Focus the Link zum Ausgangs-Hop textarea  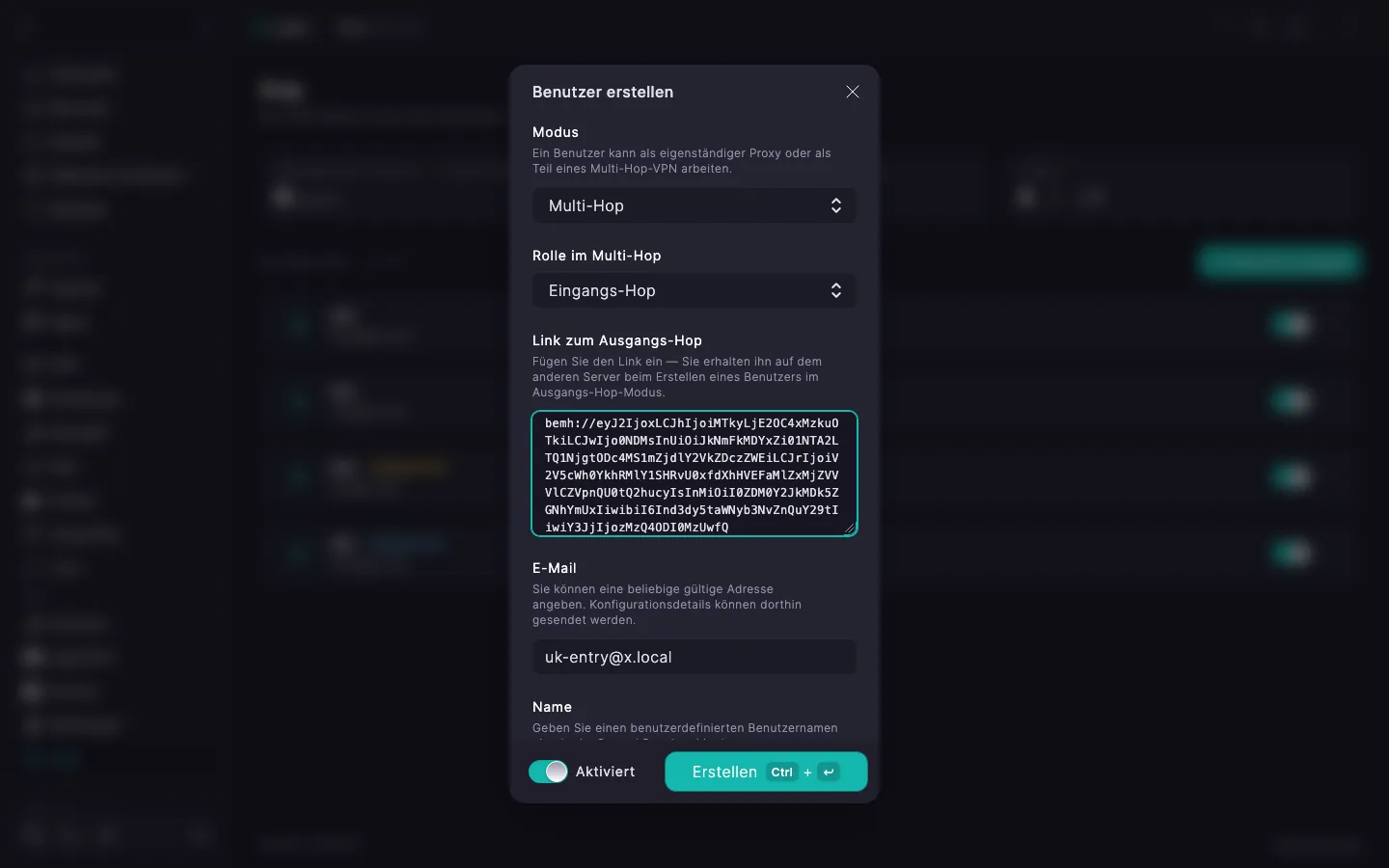click(x=694, y=474)
